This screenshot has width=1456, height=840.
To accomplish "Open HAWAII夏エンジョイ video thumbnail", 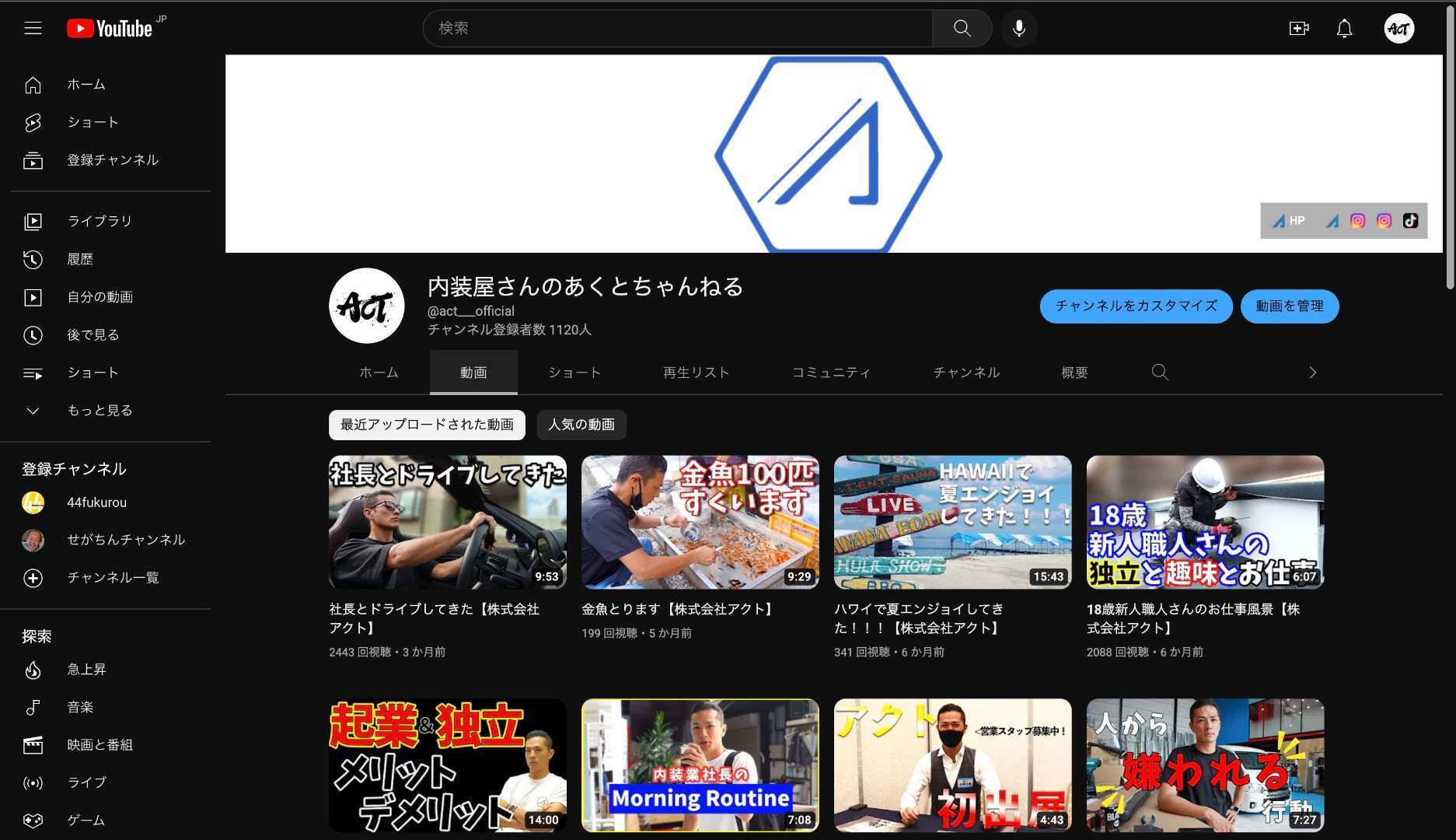I will pos(953,522).
